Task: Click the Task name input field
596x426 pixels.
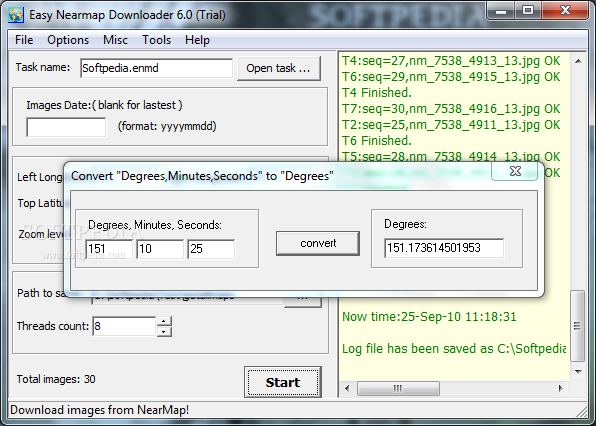Action: click(156, 68)
